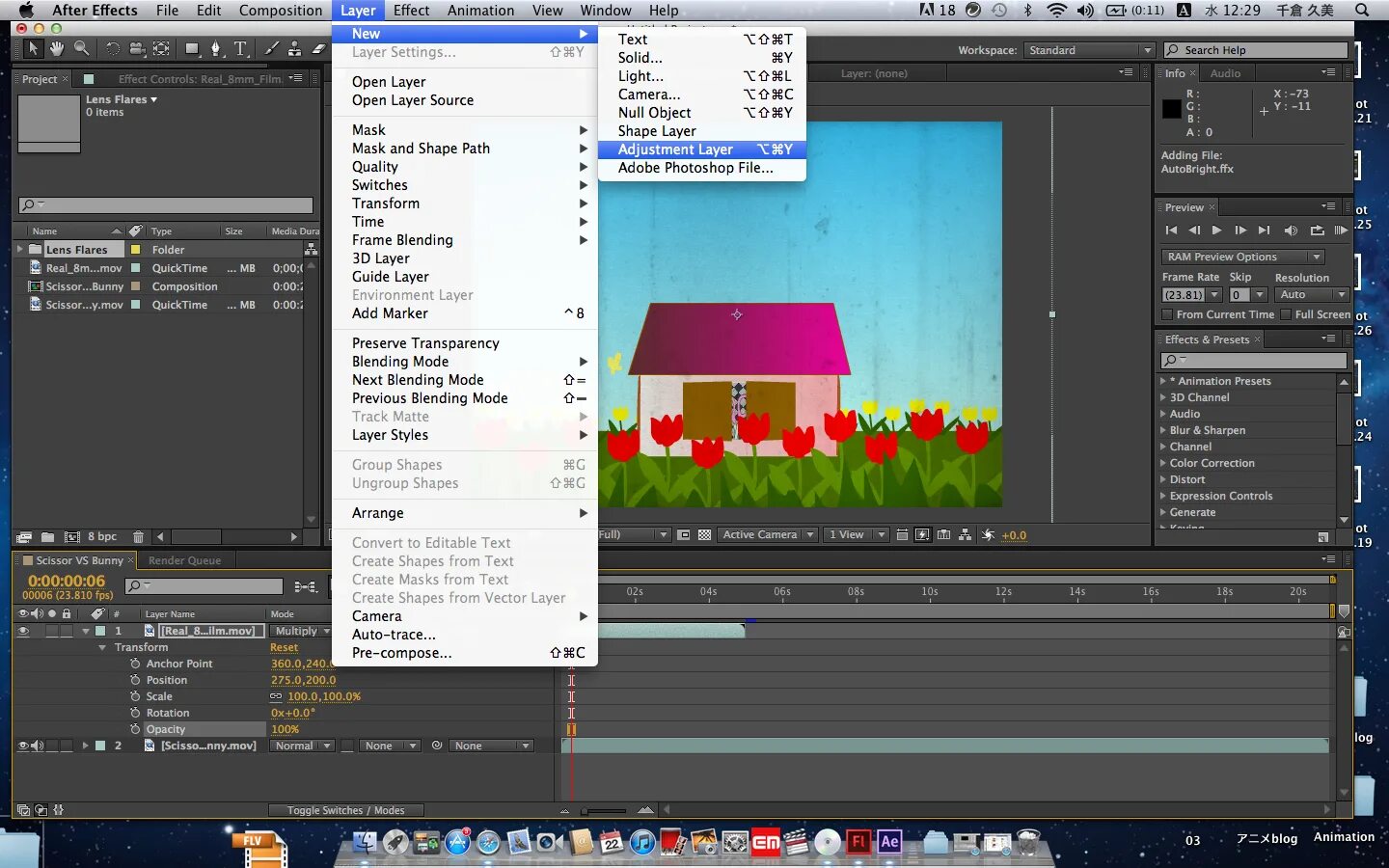Select the Unified Camera tool
Screen dimensions: 1389x868
137,48
